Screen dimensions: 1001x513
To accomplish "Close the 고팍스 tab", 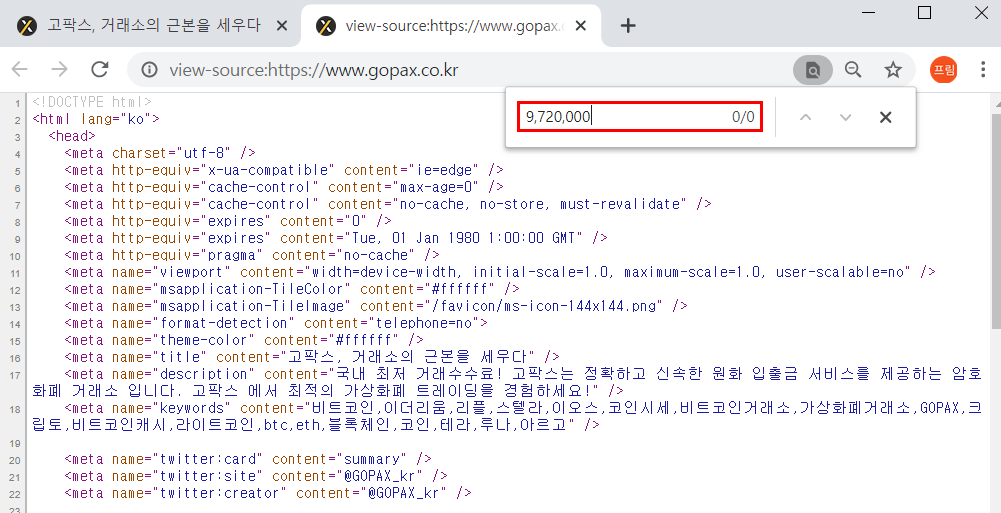I will [282, 26].
